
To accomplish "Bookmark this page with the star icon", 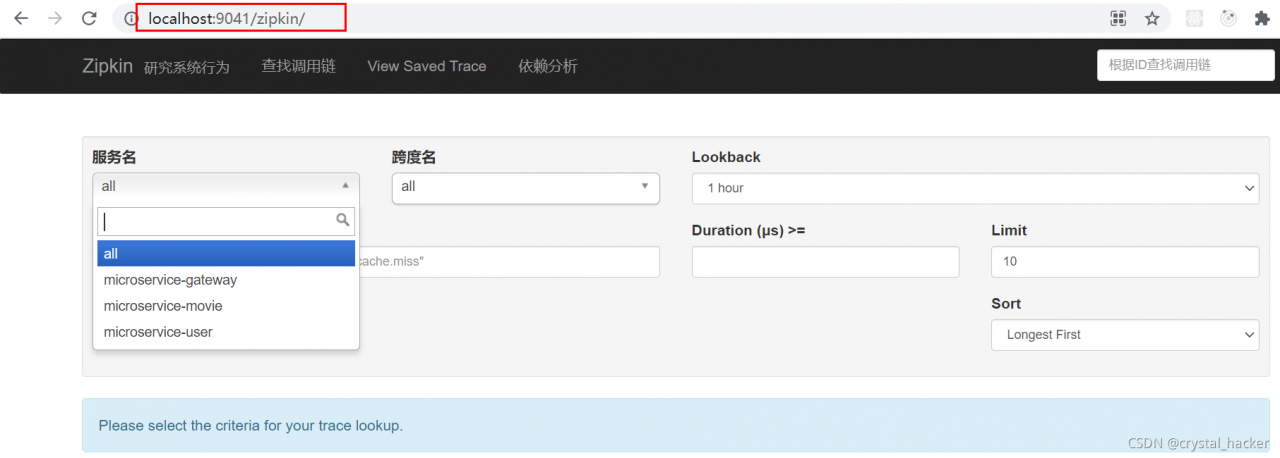I will pyautogui.click(x=1152, y=18).
